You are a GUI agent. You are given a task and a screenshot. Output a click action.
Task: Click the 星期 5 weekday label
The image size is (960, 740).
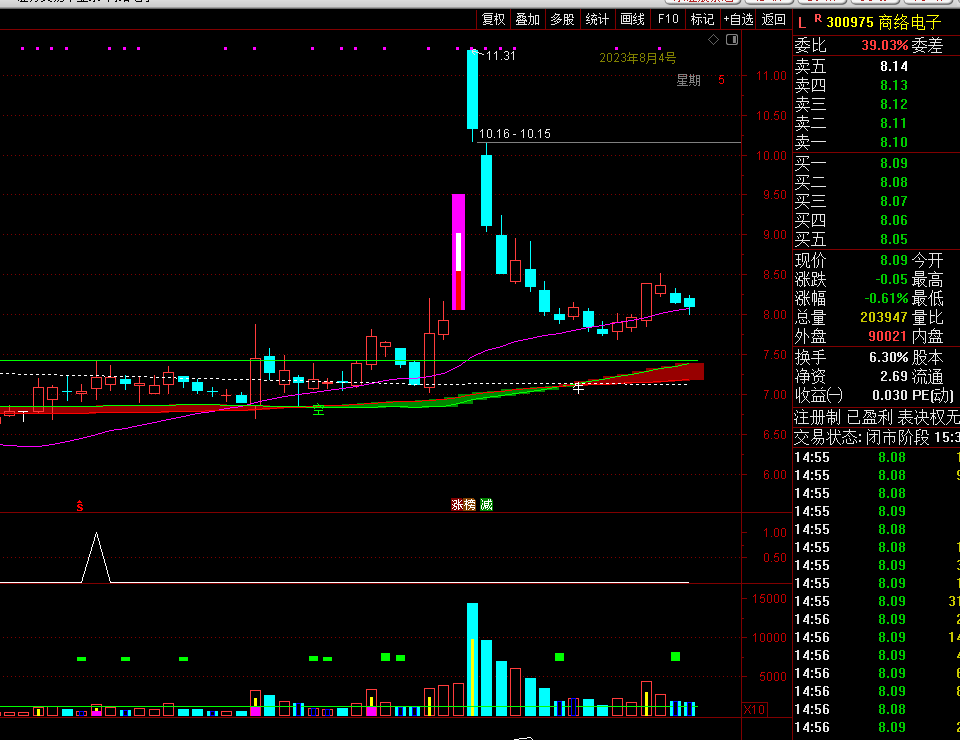(x=700, y=80)
